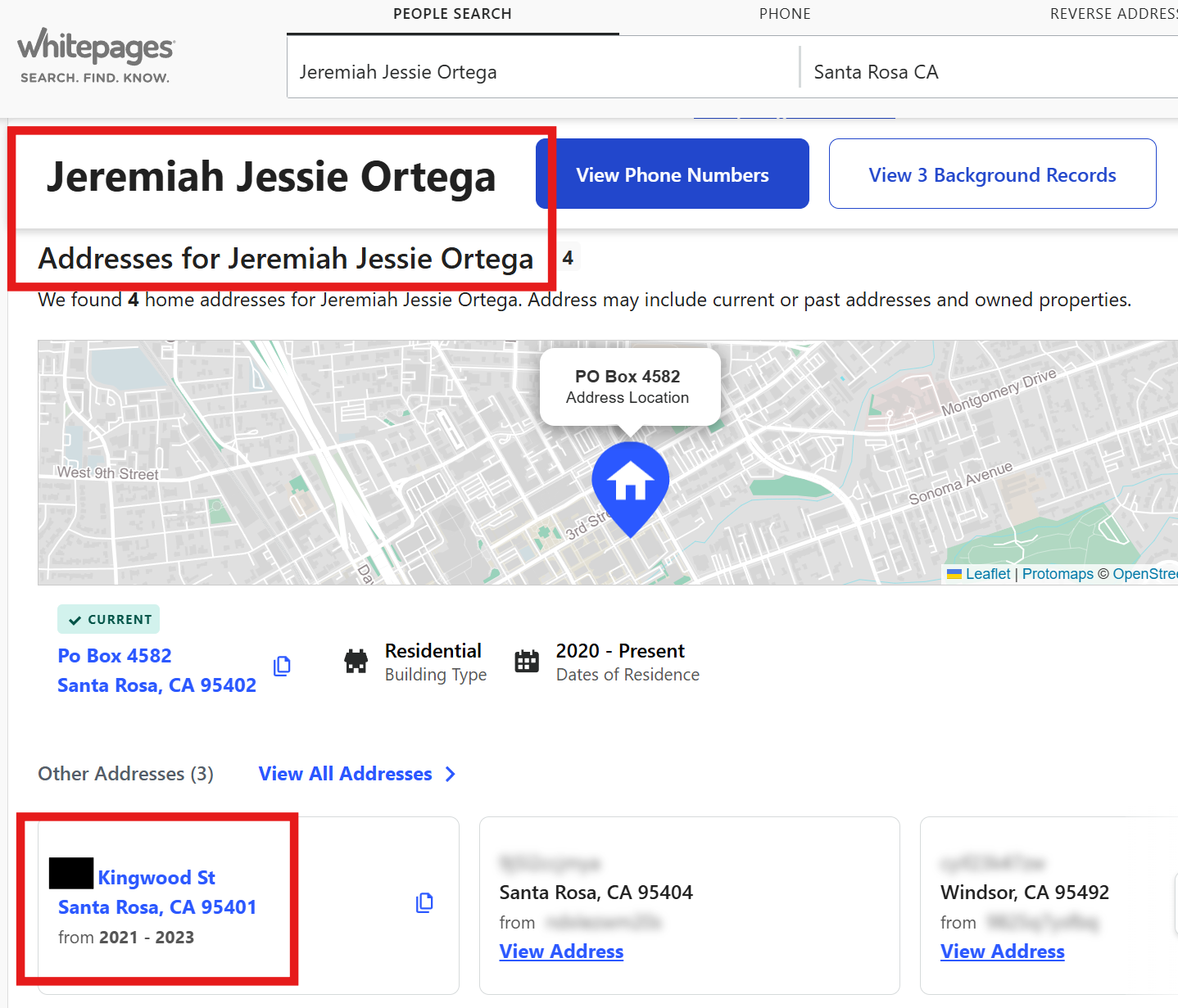
Task: Click the CURRENT status badge
Action: click(x=108, y=619)
